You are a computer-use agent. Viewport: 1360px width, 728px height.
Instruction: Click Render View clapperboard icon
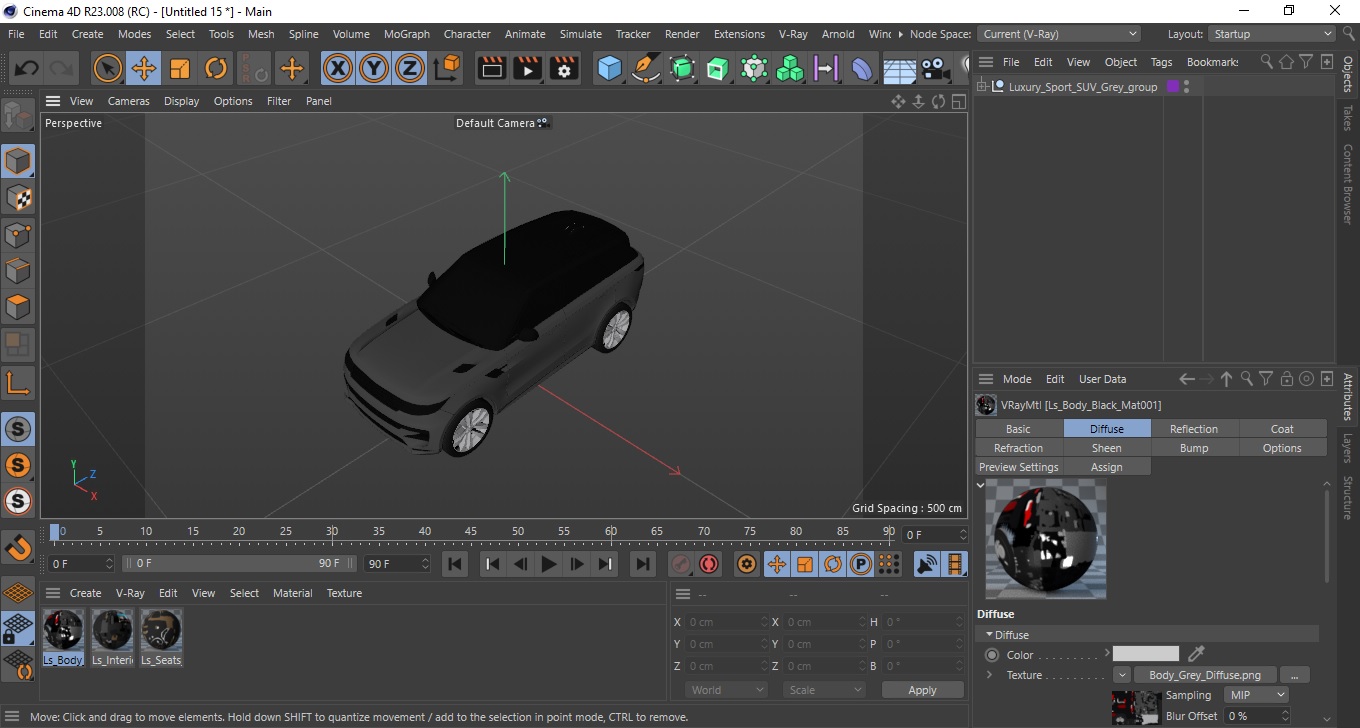click(x=492, y=69)
